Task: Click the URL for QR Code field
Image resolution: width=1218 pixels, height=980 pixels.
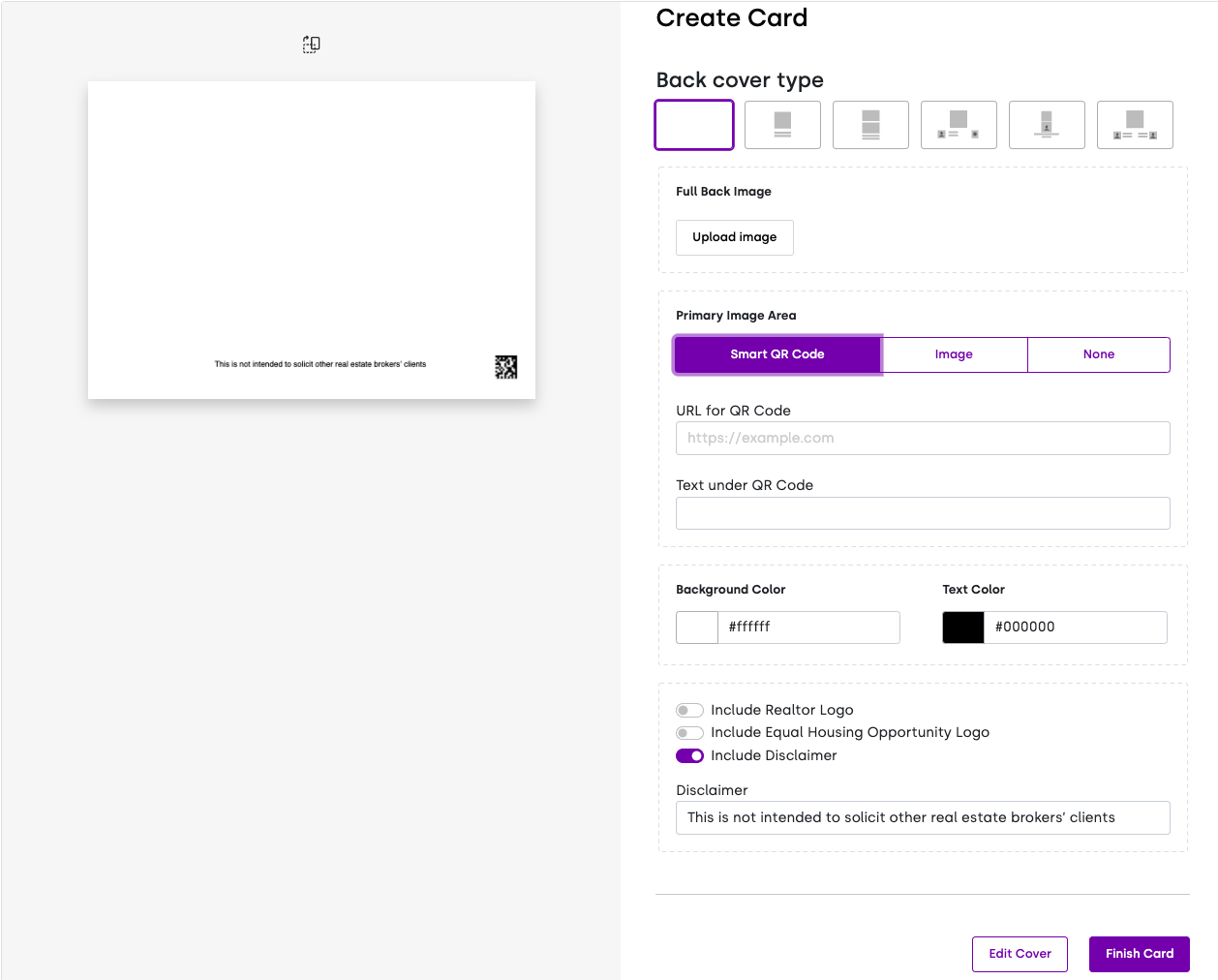Action: [x=922, y=438]
